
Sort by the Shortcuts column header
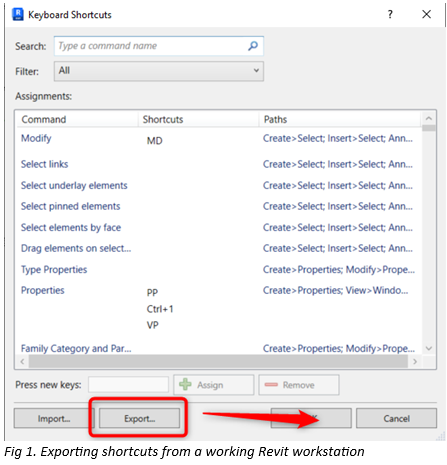199,119
